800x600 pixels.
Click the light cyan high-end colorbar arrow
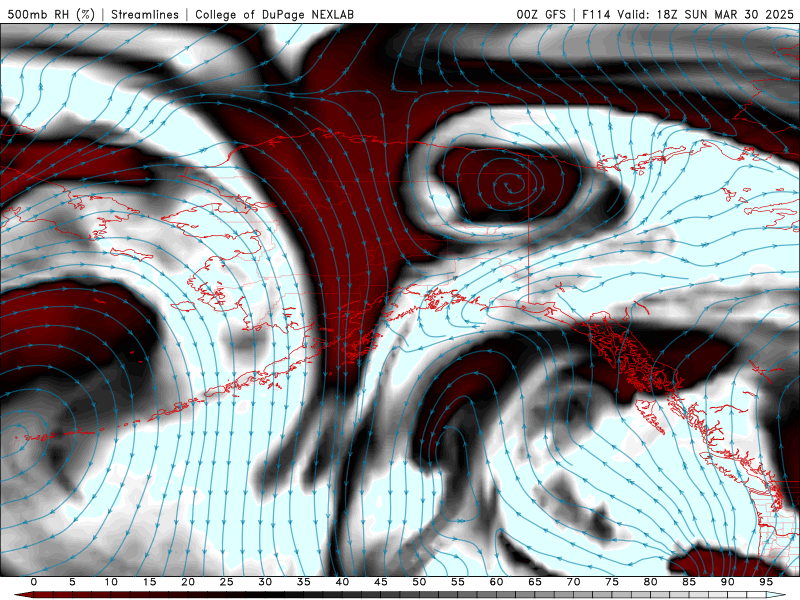click(776, 595)
